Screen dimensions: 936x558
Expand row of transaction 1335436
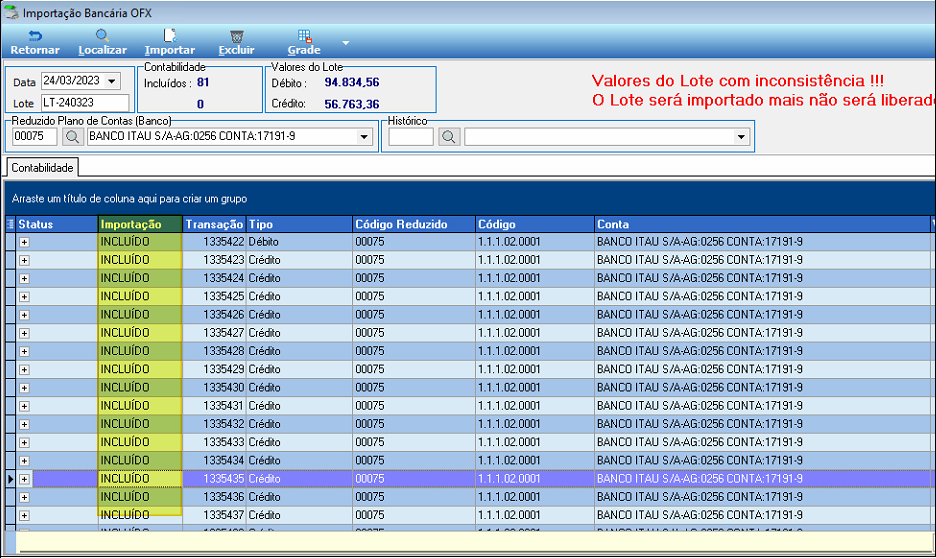24,497
